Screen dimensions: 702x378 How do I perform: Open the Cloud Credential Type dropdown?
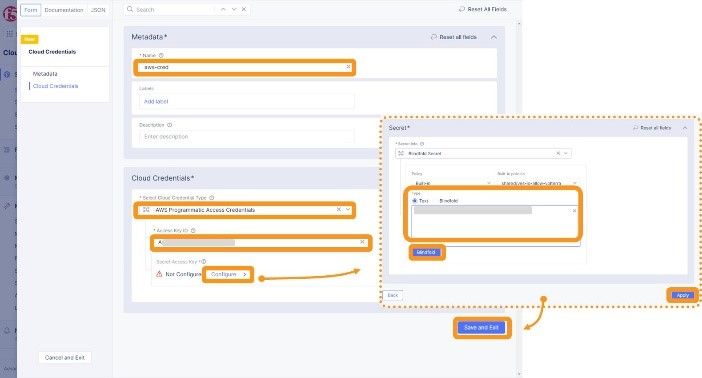(x=348, y=210)
